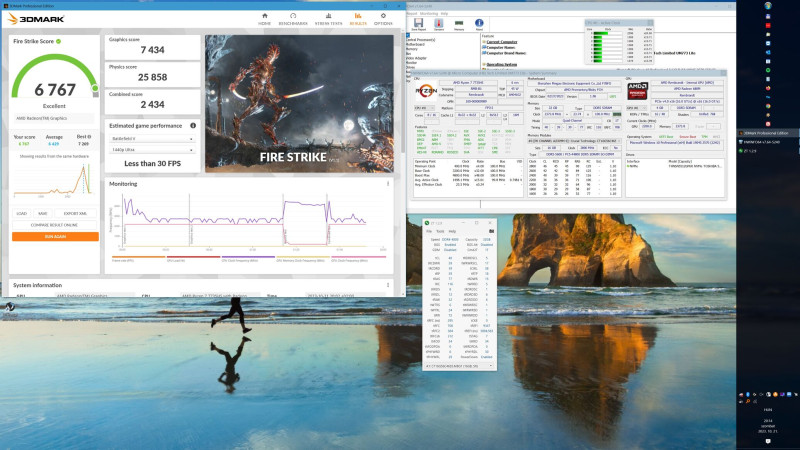This screenshot has height=450, width=800.
Task: Select Central Processor(s) in the HWiNFO tree
Action: (x=422, y=40)
